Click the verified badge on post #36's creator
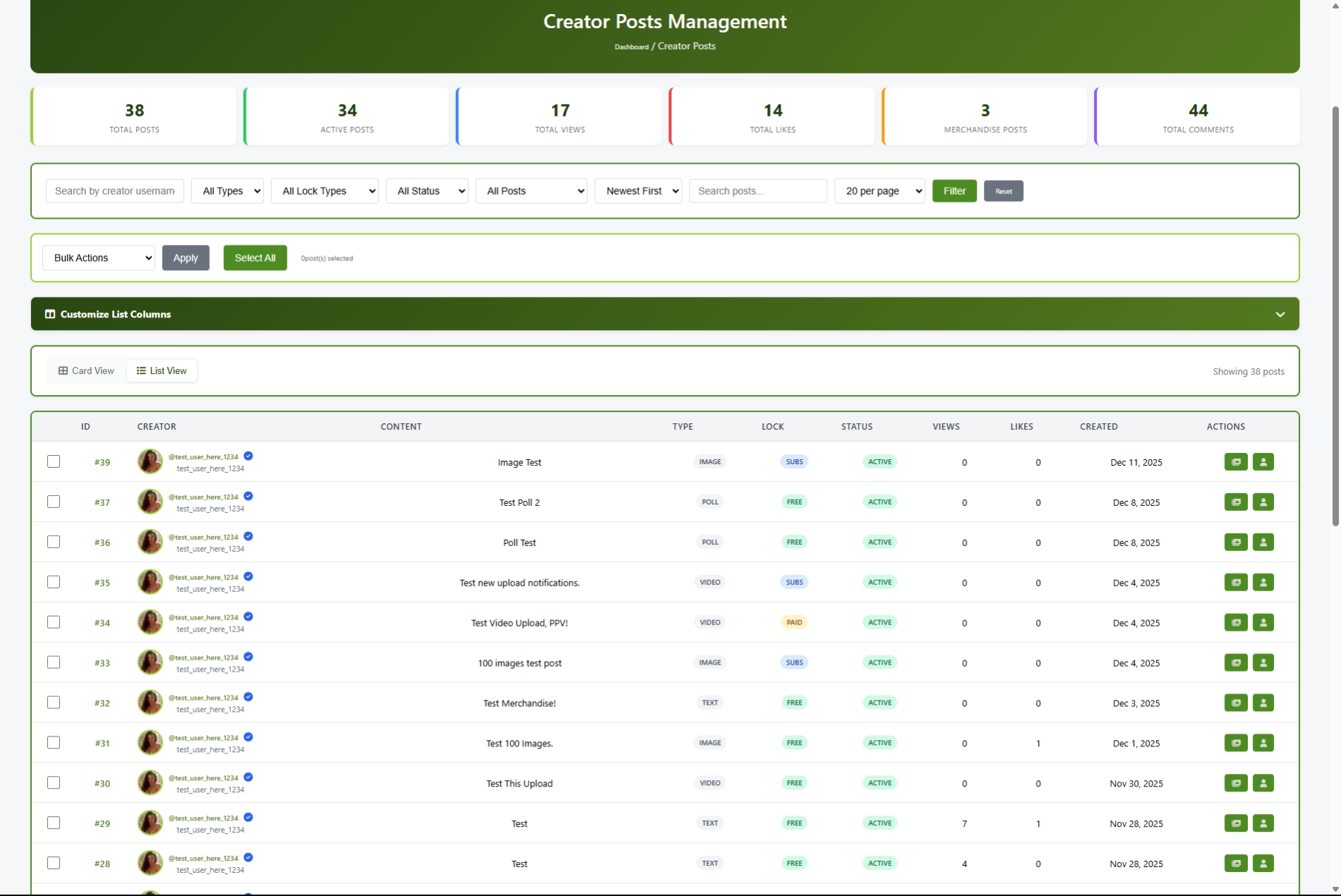The image size is (1341, 896). tap(248, 536)
